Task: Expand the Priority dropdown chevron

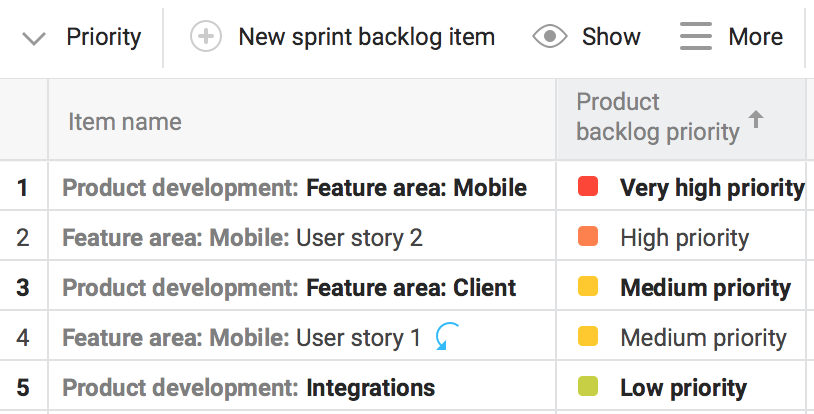Action: (x=34, y=39)
